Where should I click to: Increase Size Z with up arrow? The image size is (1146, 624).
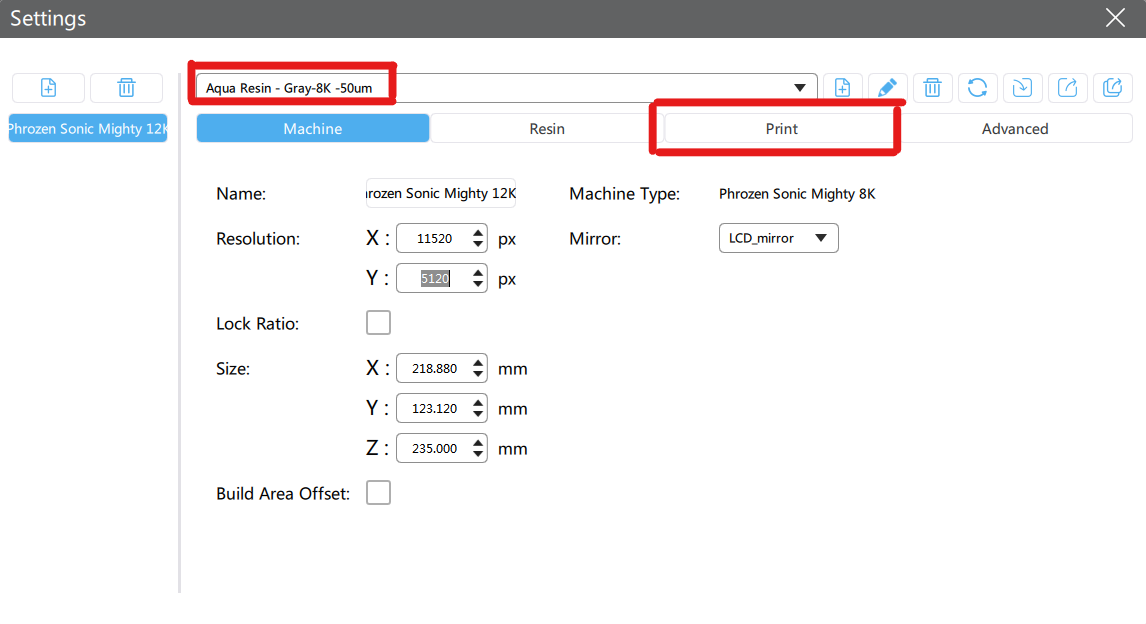click(478, 443)
